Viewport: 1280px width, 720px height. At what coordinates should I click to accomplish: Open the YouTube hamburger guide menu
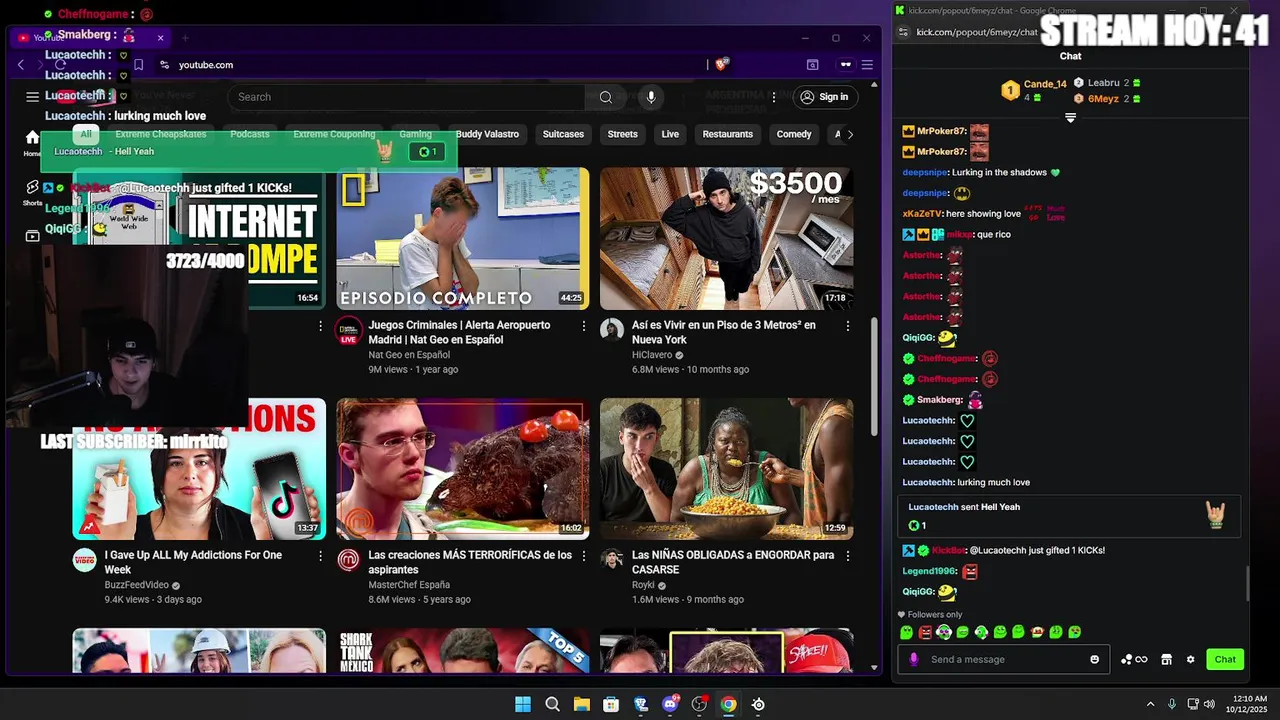pos(33,97)
